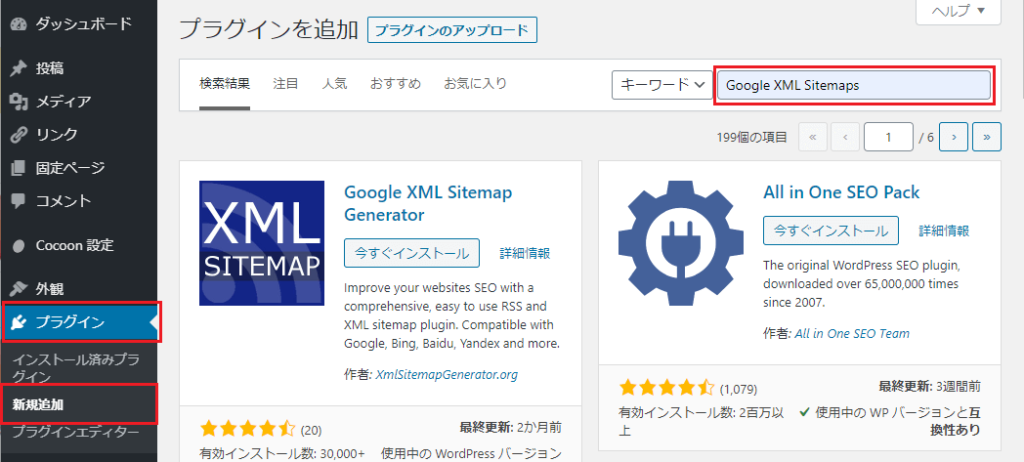
Task: Open 詳細情報 for All in One SEO Pack
Action: tap(944, 230)
